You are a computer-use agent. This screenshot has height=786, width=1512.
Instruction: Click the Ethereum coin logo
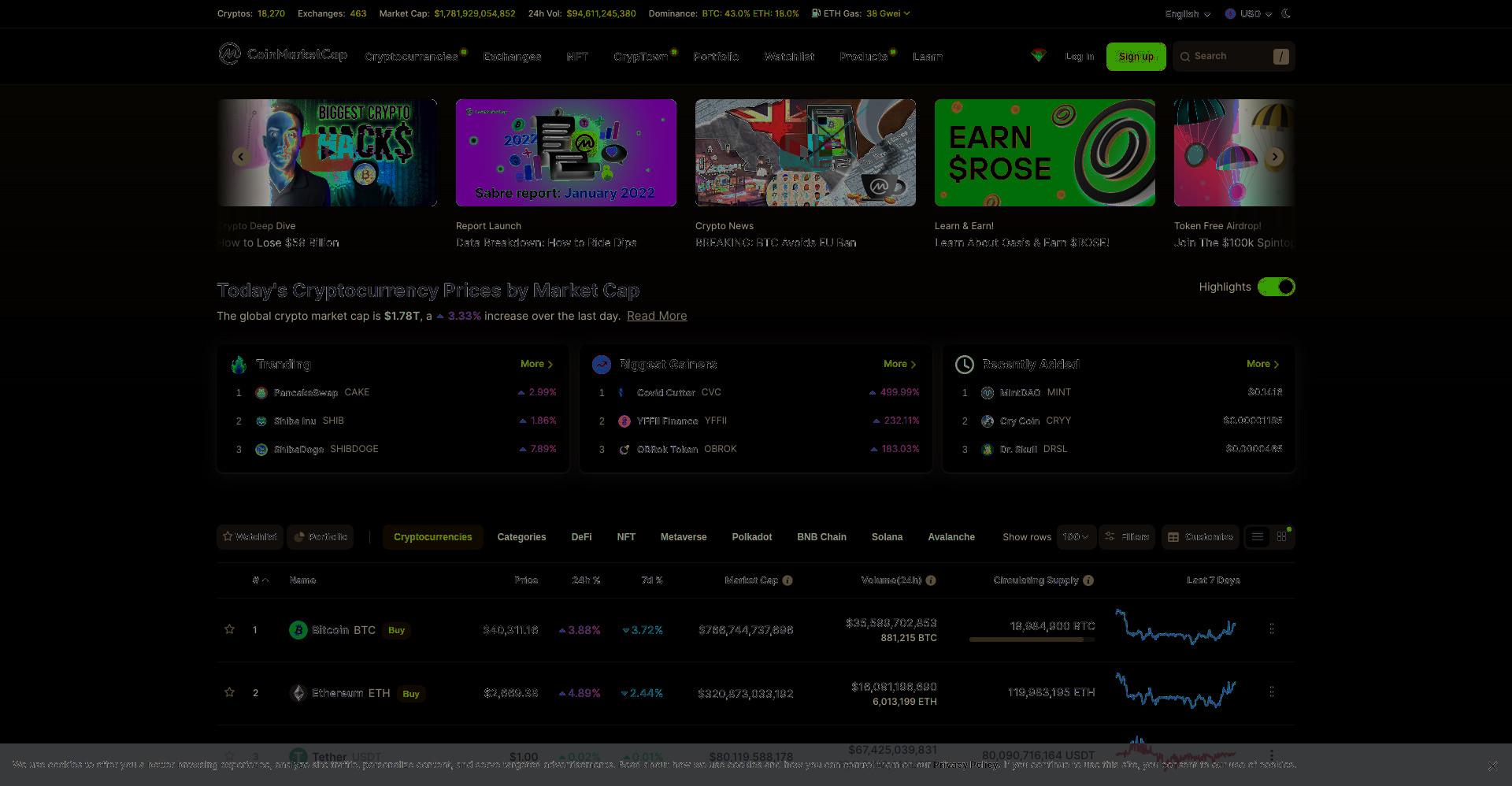coord(298,693)
